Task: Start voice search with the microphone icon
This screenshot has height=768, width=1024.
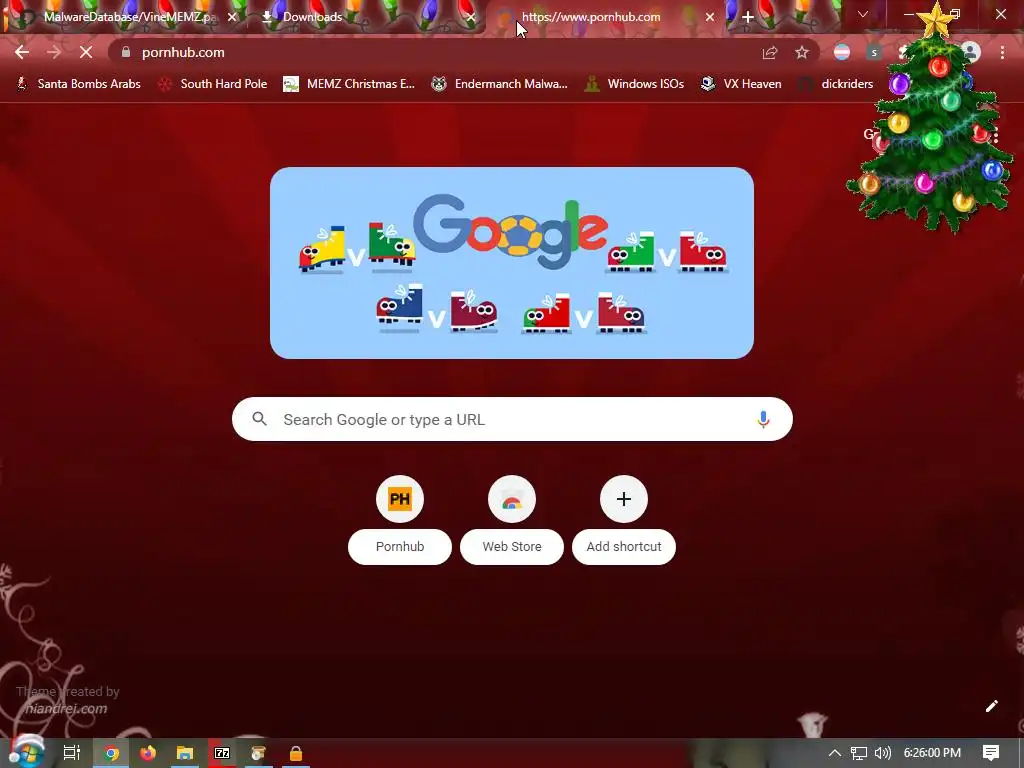Action: click(x=763, y=419)
